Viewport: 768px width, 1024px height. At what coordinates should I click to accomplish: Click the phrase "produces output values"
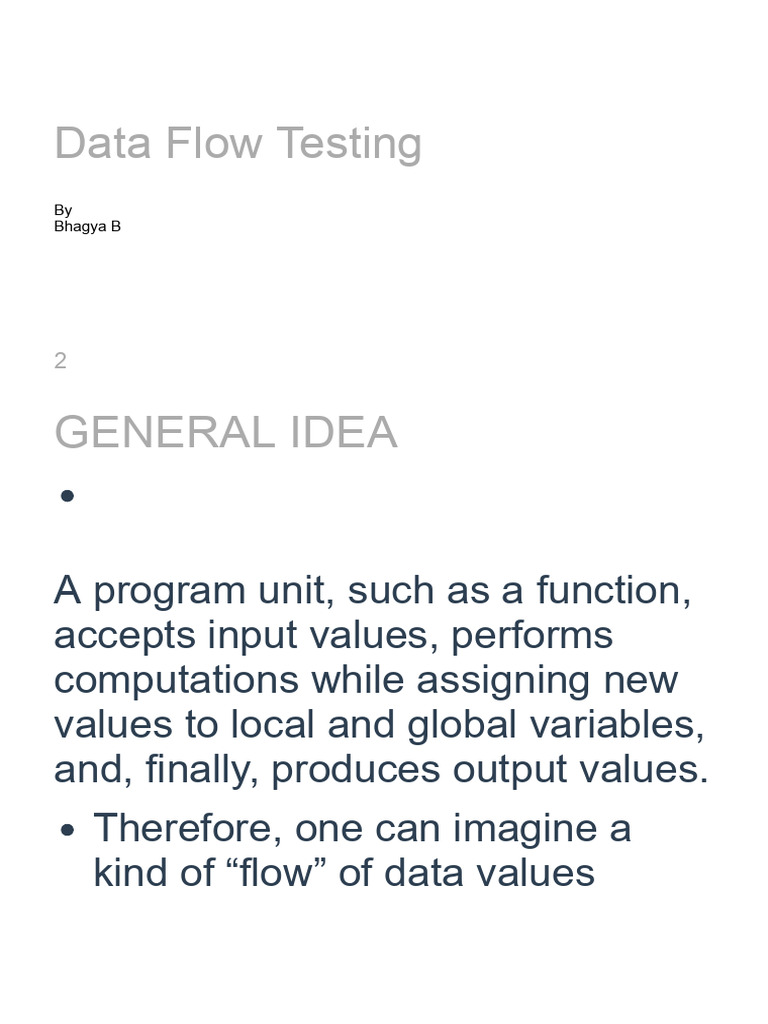(488, 770)
